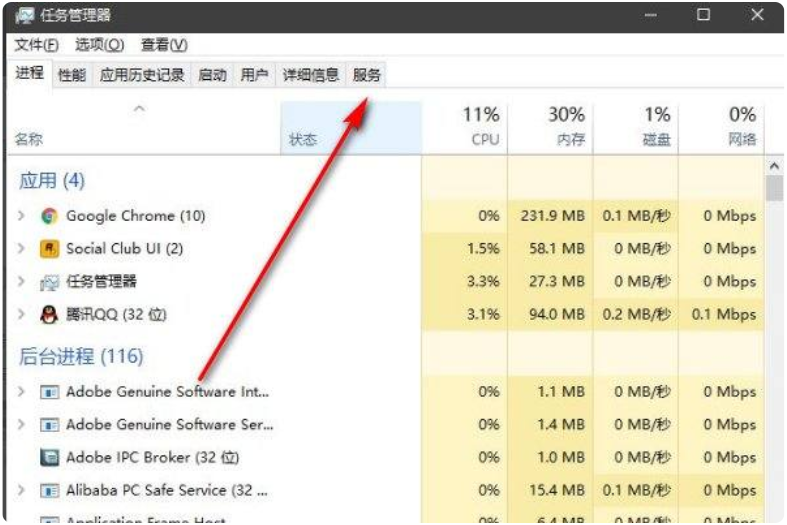This screenshot has width=787, height=525.
Task: Select the 后台进程 (116) group heading
Action: (81, 356)
